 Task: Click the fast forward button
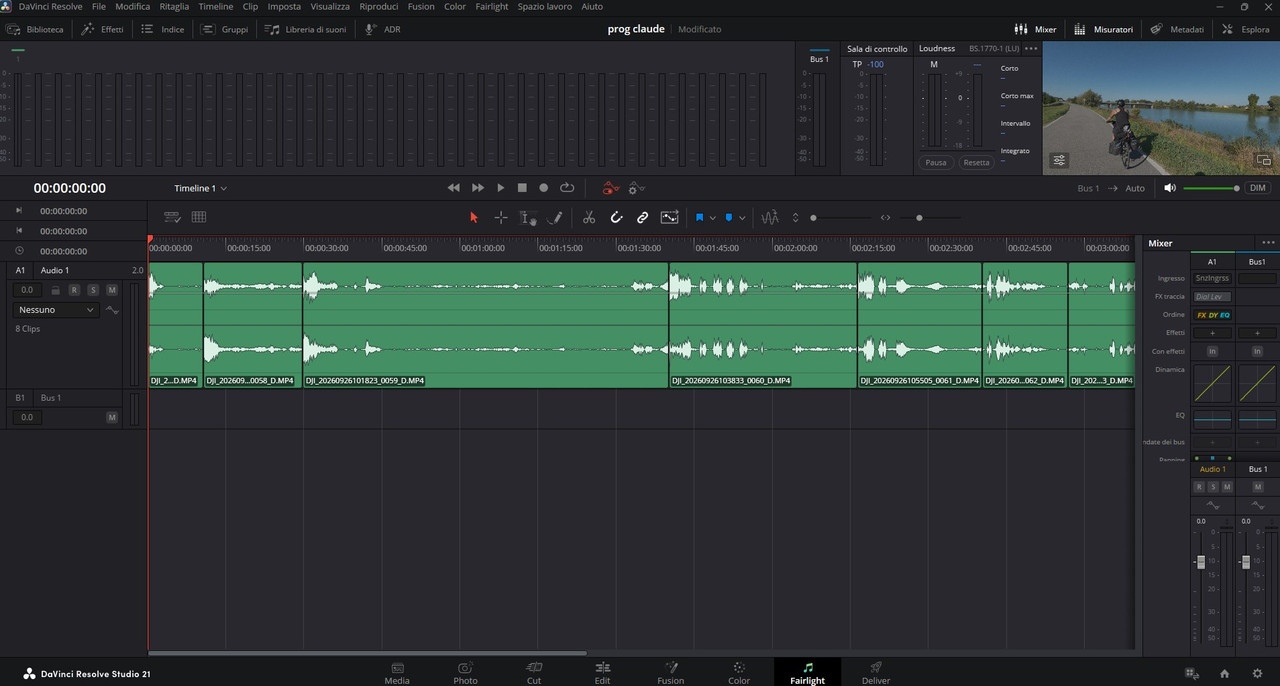point(478,188)
